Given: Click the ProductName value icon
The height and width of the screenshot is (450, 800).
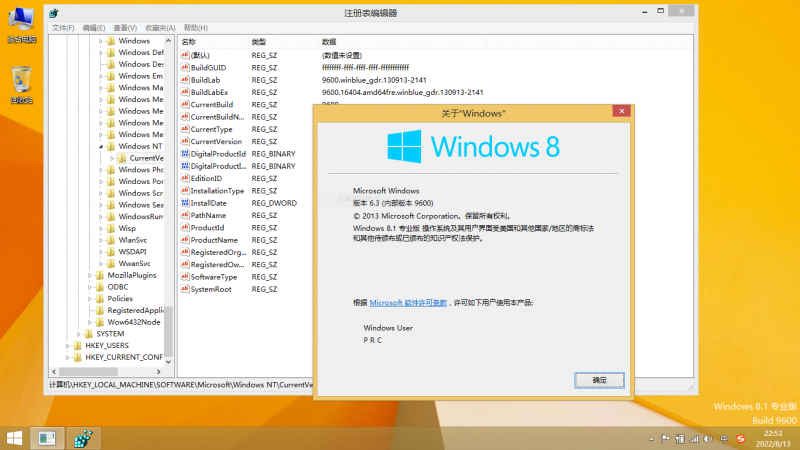Looking at the screenshot, I should click(185, 240).
